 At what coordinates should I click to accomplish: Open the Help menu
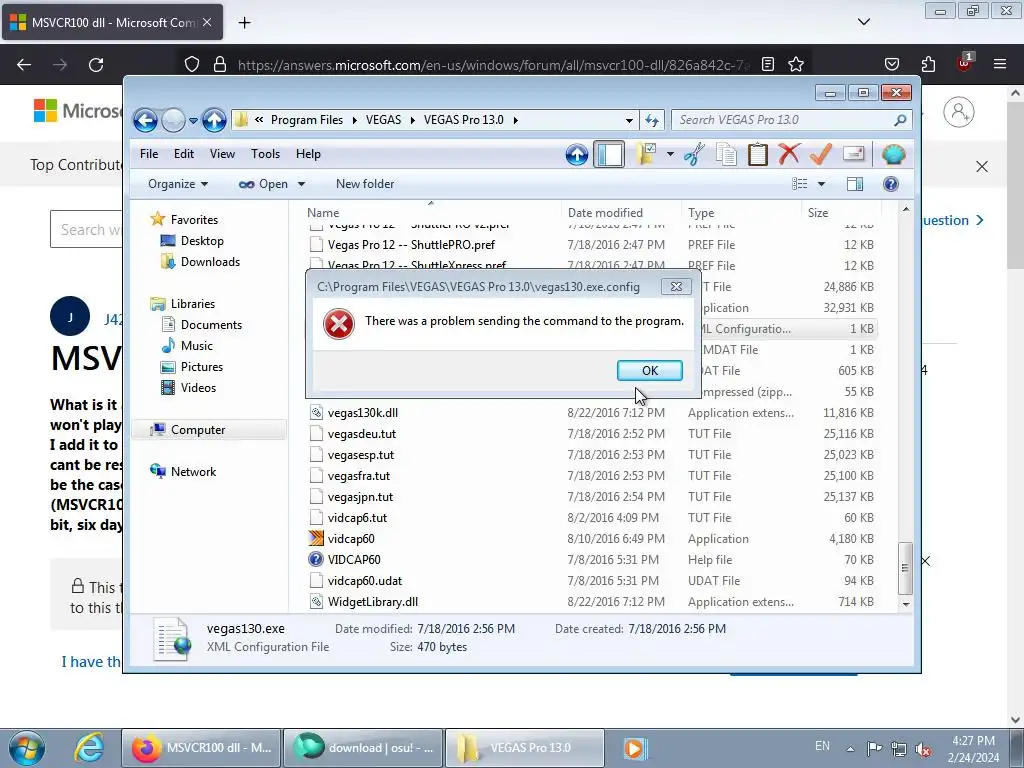pyautogui.click(x=308, y=154)
